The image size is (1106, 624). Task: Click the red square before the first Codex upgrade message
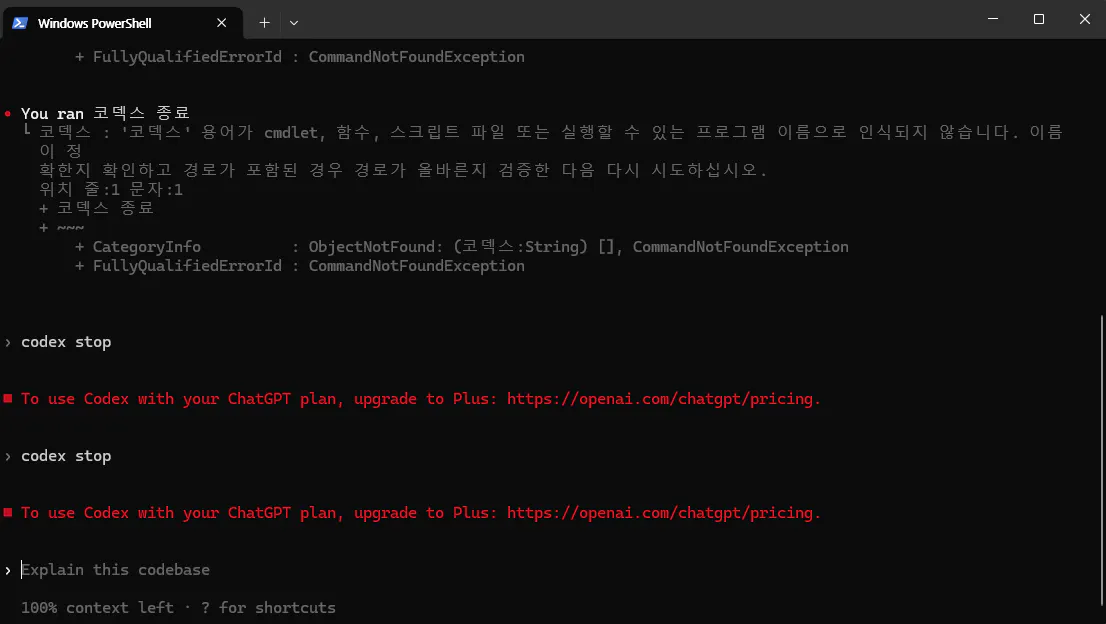(x=8, y=398)
